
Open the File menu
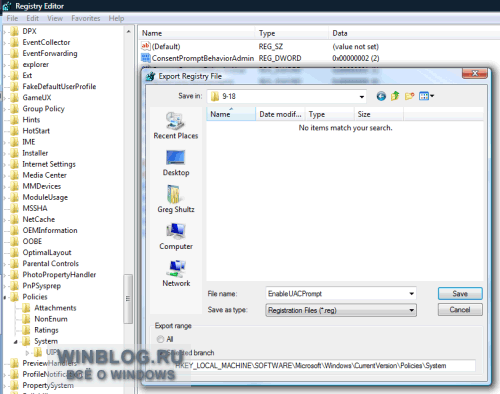(12, 18)
